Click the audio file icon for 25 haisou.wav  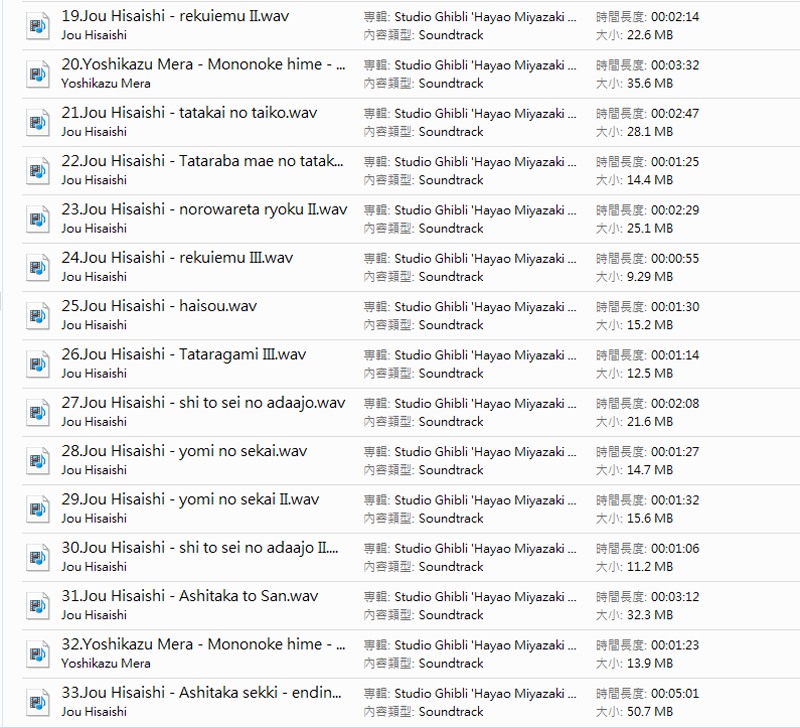point(38,316)
